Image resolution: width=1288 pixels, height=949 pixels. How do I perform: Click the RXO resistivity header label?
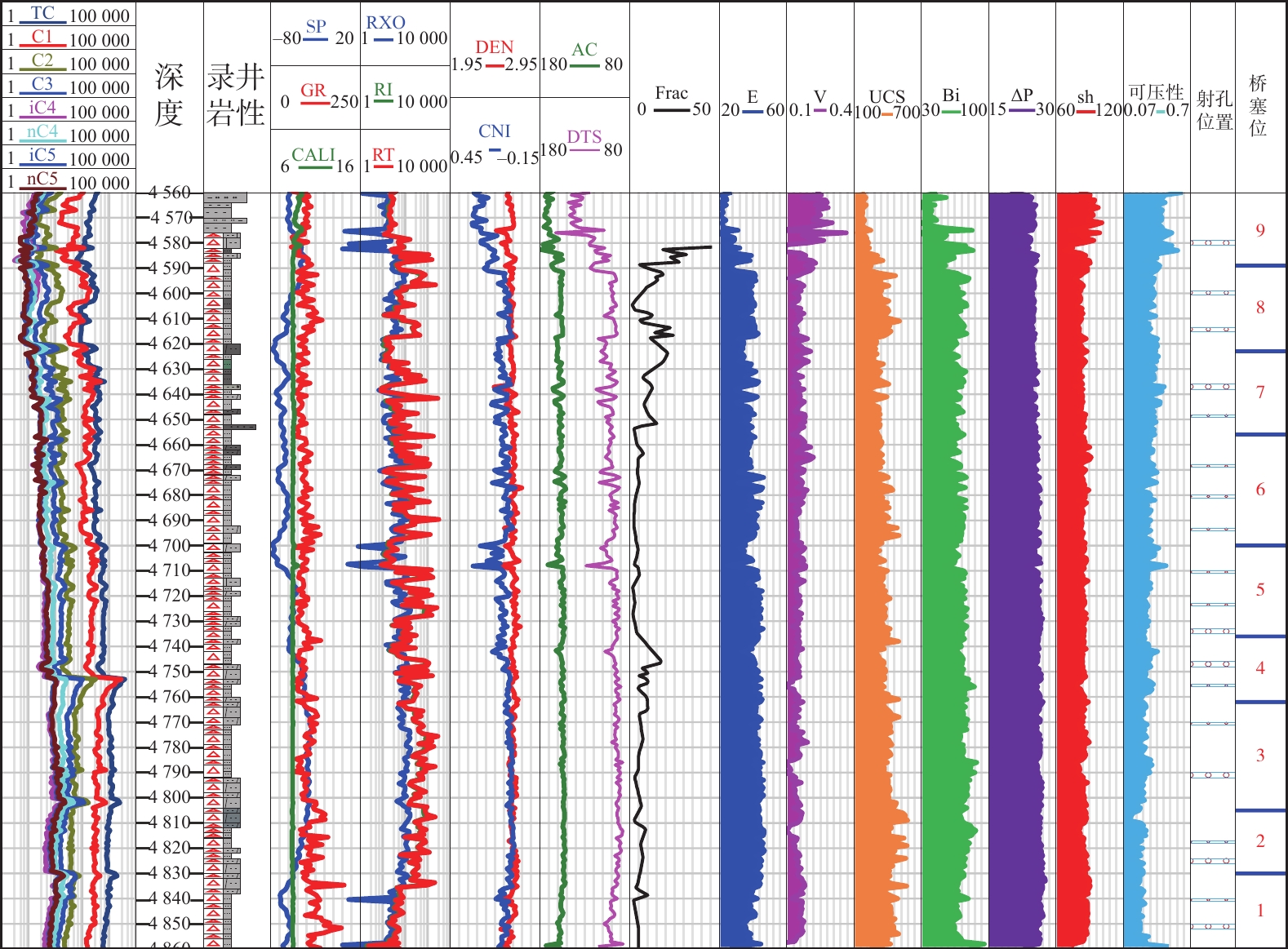385,24
